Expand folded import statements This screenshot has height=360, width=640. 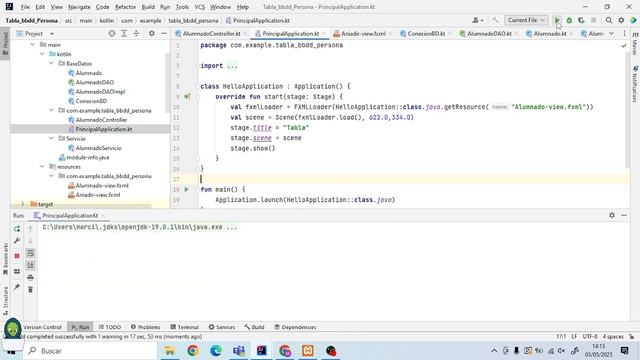click(x=232, y=66)
